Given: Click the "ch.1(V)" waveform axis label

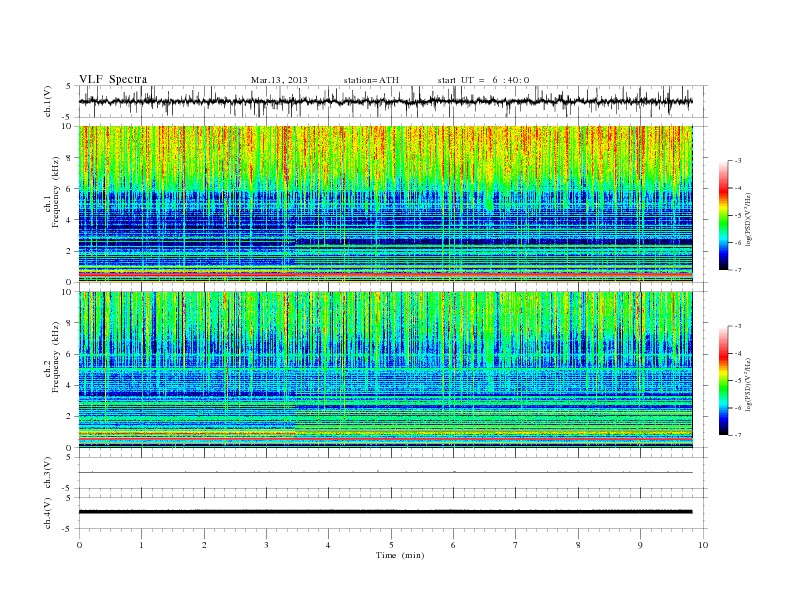Looking at the screenshot, I should pos(48,101).
